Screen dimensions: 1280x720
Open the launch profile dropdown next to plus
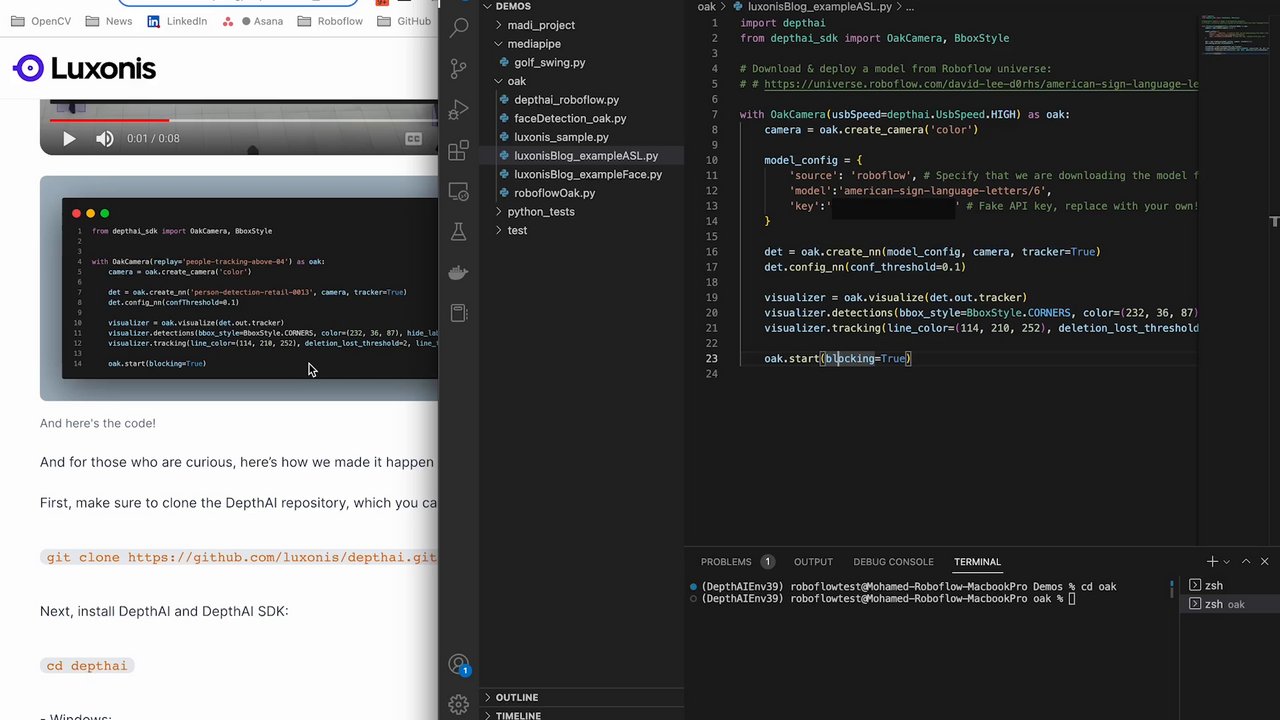click(1229, 562)
